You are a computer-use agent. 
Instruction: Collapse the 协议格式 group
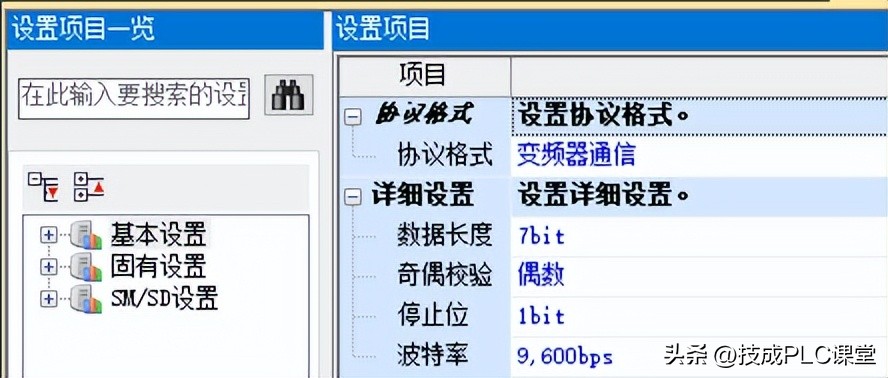click(x=353, y=118)
